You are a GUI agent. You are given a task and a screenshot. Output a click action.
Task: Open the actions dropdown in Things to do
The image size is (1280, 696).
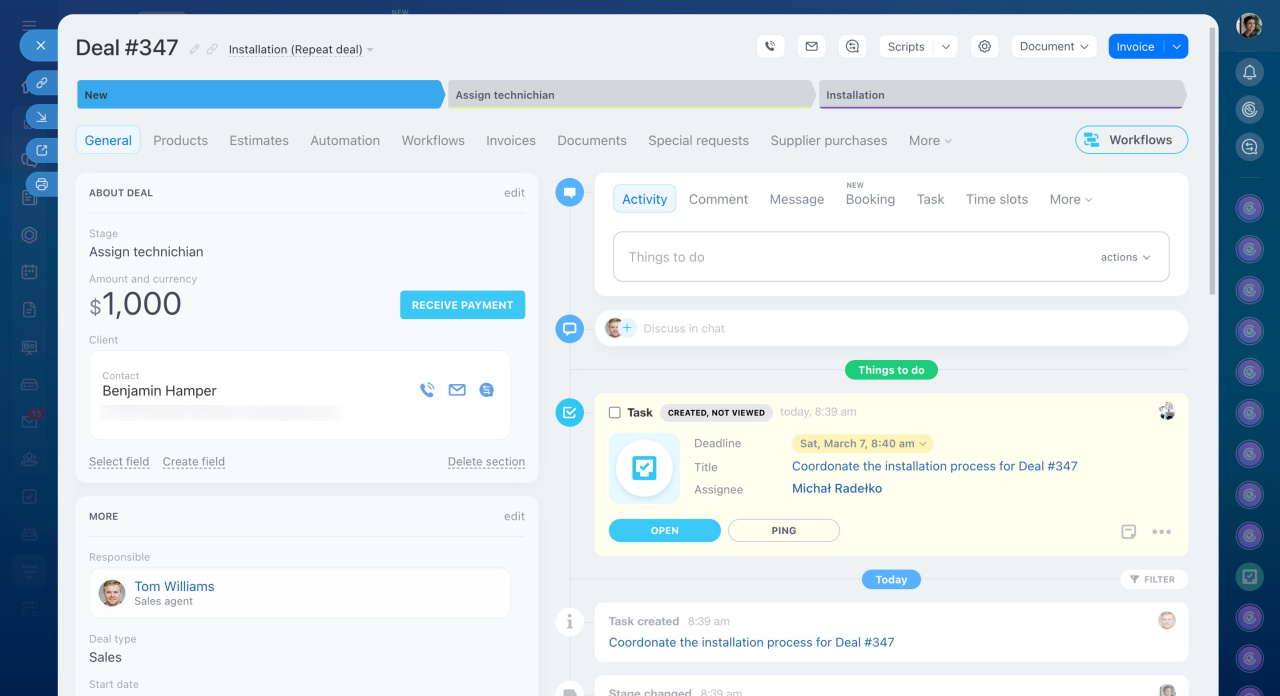(1125, 257)
